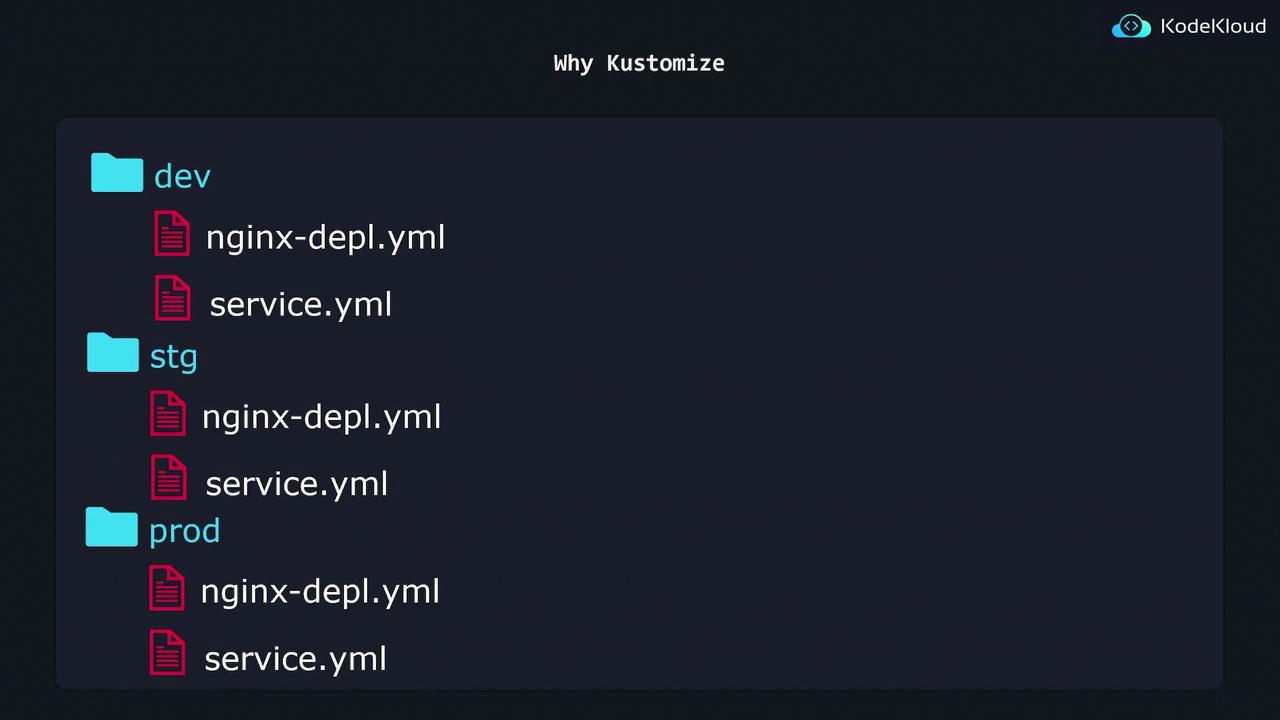Click the KodeKloud cloud logo icon

pyautogui.click(x=1131, y=26)
